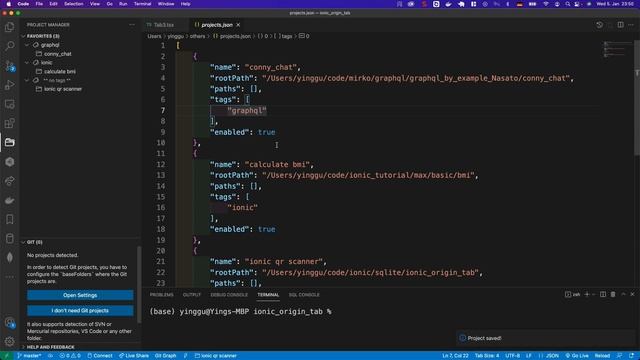
Task: Collapse the Git section
Action: click(x=23, y=242)
